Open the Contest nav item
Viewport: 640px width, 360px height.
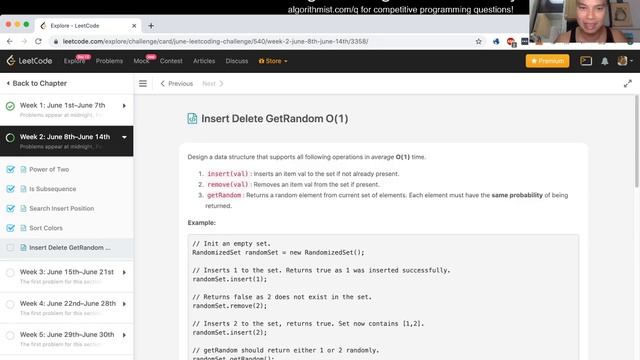point(171,61)
